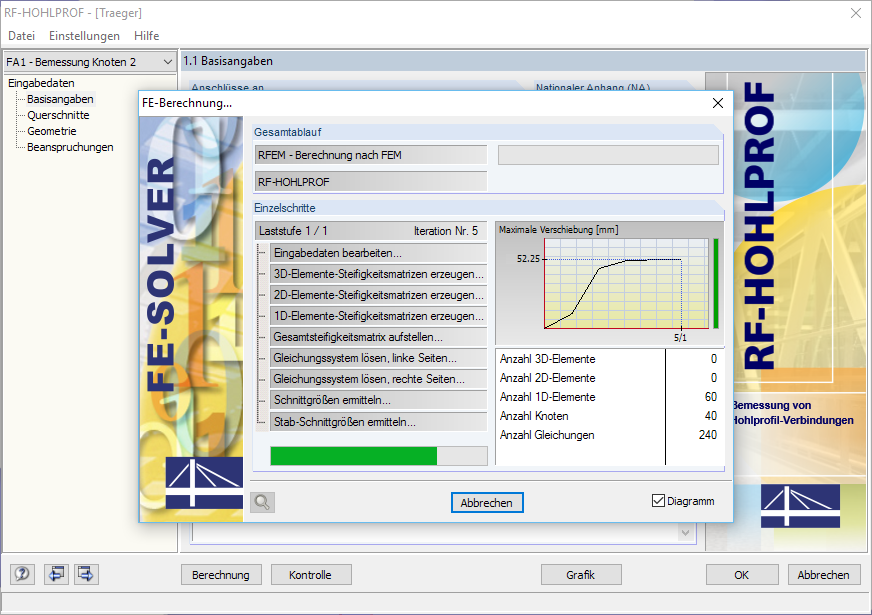This screenshot has width=872, height=615.
Task: Close the FE-Berechnung dialog
Action: click(x=718, y=103)
